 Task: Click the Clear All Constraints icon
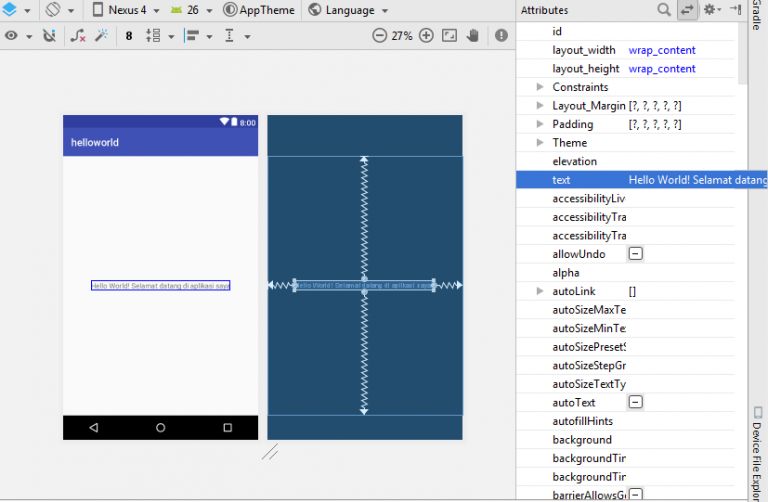79,36
